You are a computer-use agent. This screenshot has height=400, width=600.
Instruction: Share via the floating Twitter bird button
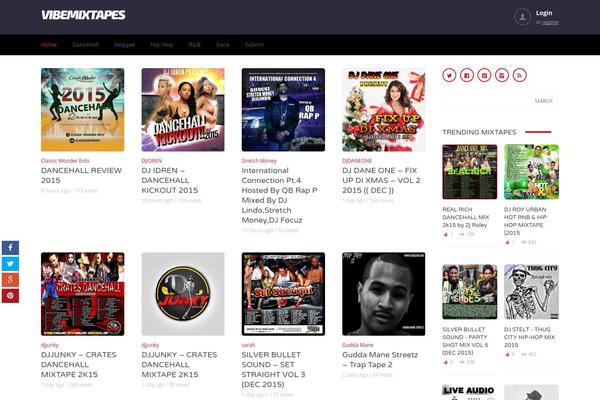pos(10,264)
